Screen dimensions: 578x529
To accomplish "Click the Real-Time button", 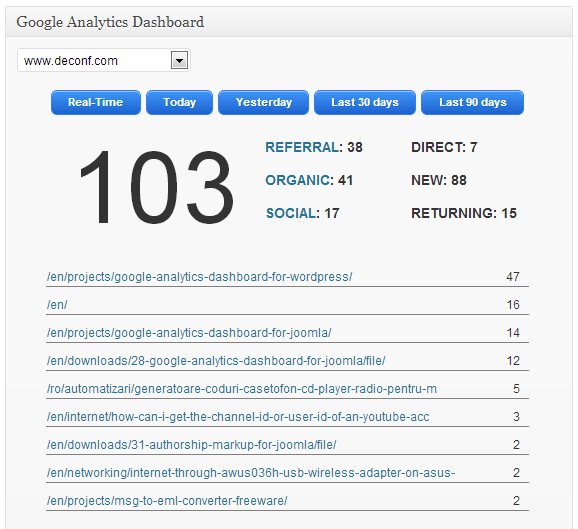I will (96, 102).
